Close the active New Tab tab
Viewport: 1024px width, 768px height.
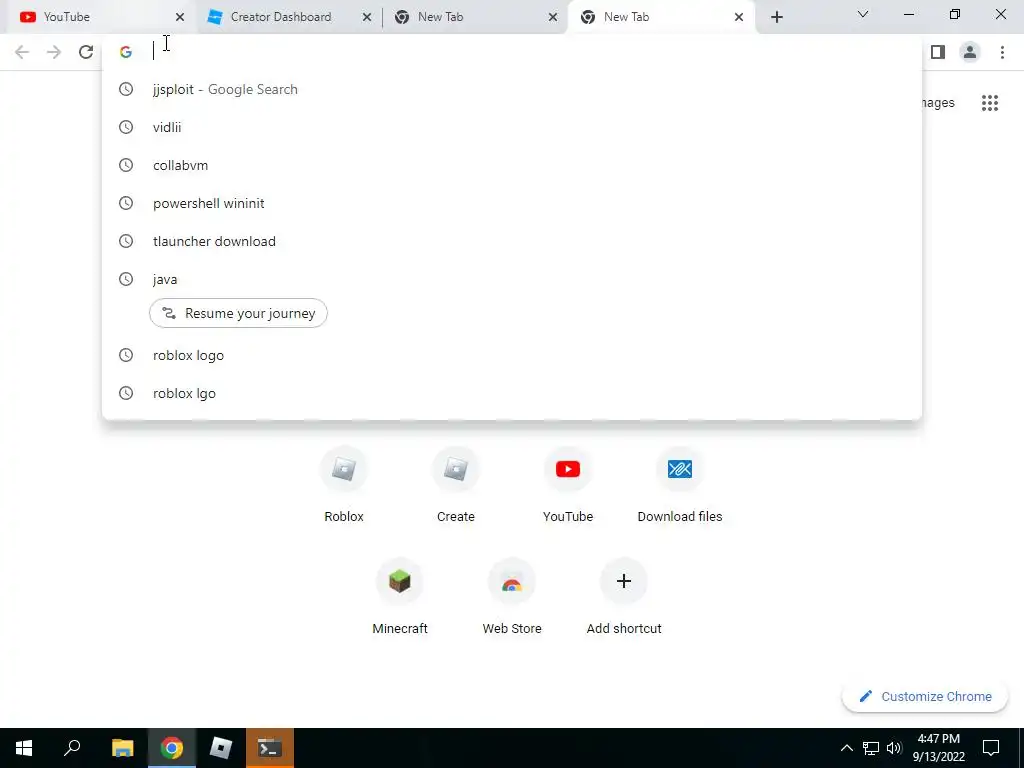pos(739,17)
